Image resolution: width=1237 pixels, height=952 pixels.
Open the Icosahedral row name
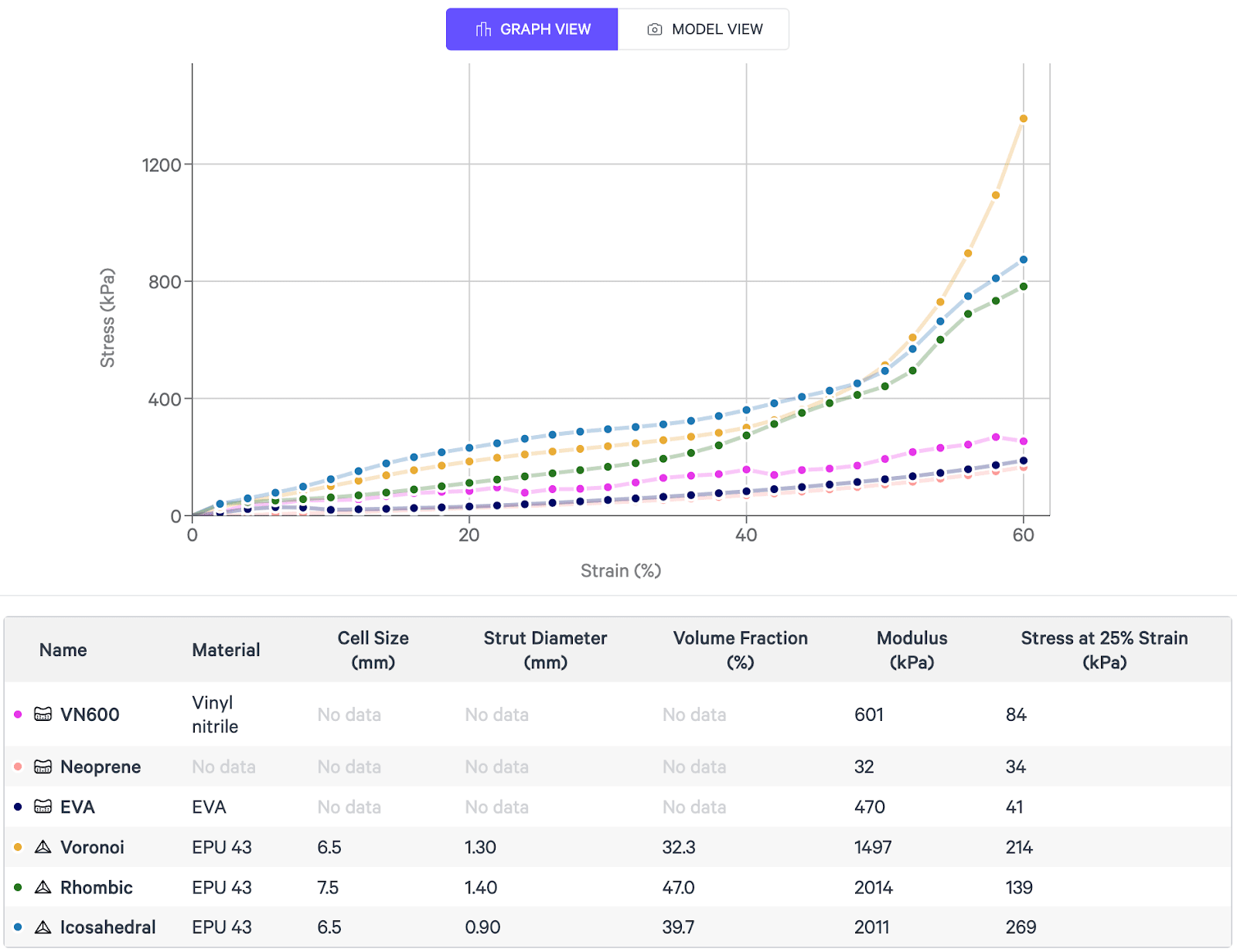107,927
